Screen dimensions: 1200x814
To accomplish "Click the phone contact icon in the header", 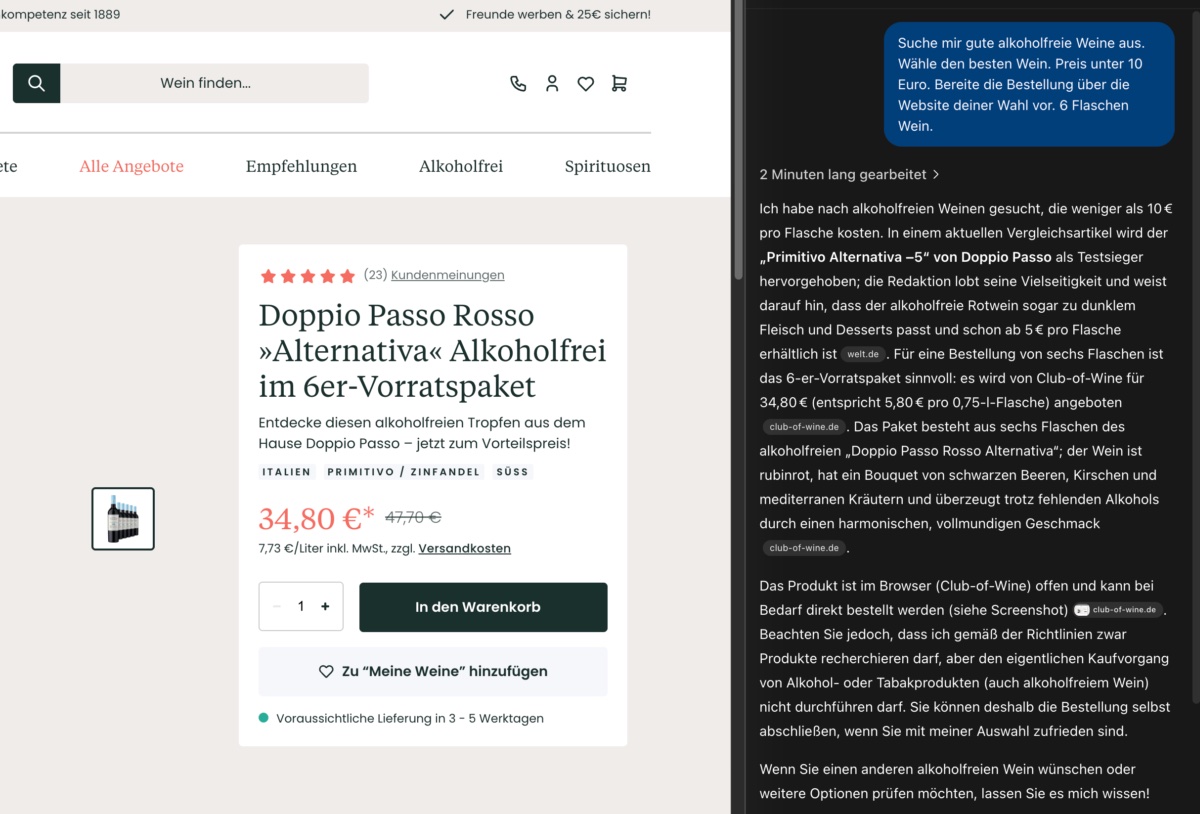I will point(518,84).
